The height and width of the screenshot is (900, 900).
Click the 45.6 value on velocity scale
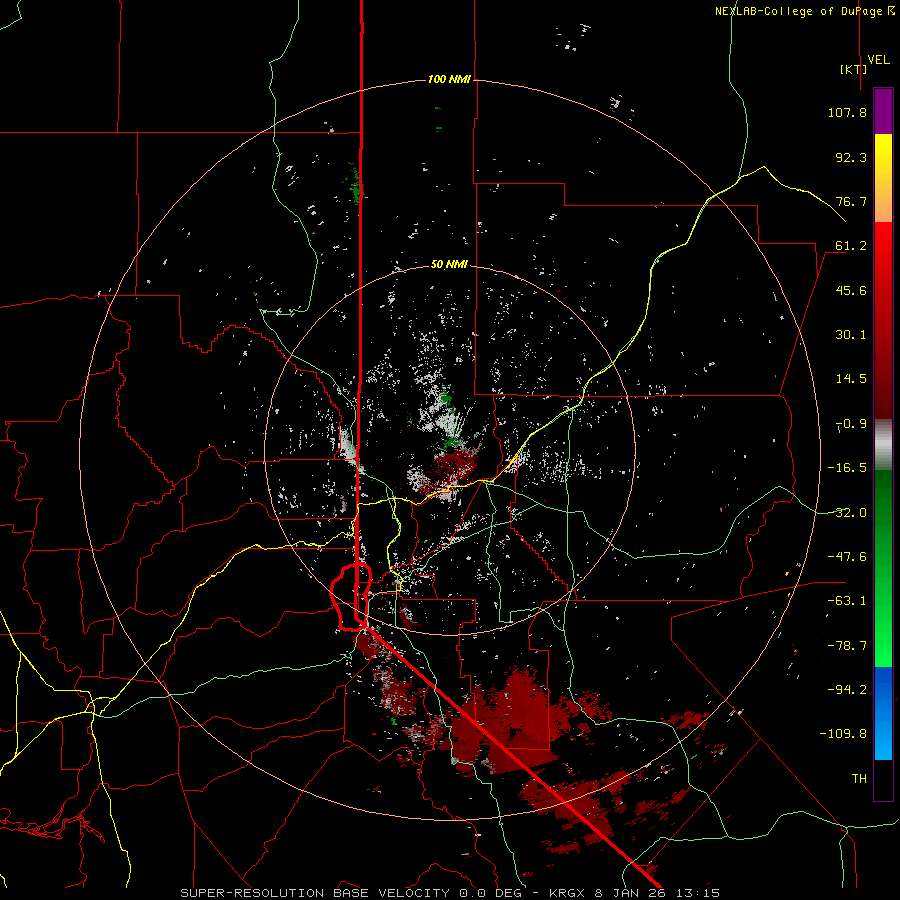(851, 290)
